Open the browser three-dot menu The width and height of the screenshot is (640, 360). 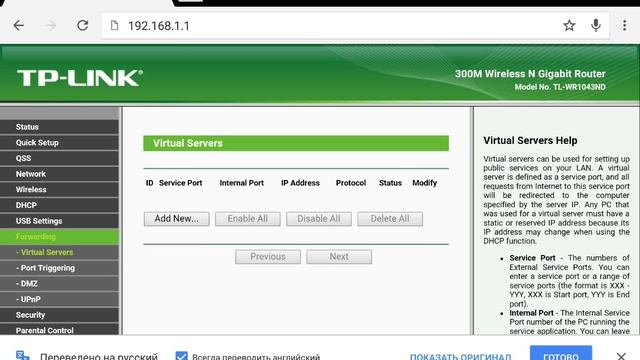[x=624, y=26]
